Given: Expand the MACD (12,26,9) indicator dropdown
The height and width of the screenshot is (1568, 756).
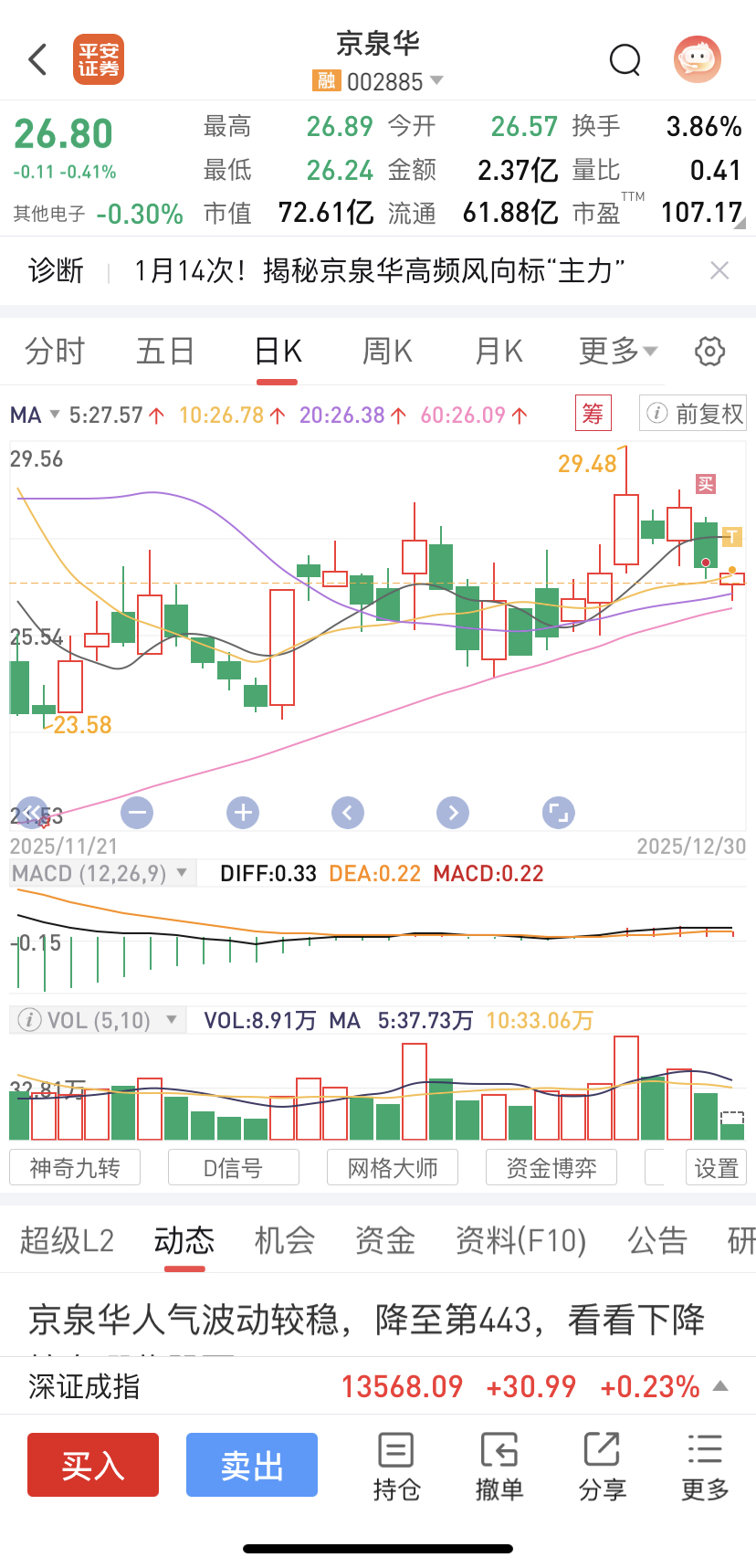Looking at the screenshot, I should [102, 873].
